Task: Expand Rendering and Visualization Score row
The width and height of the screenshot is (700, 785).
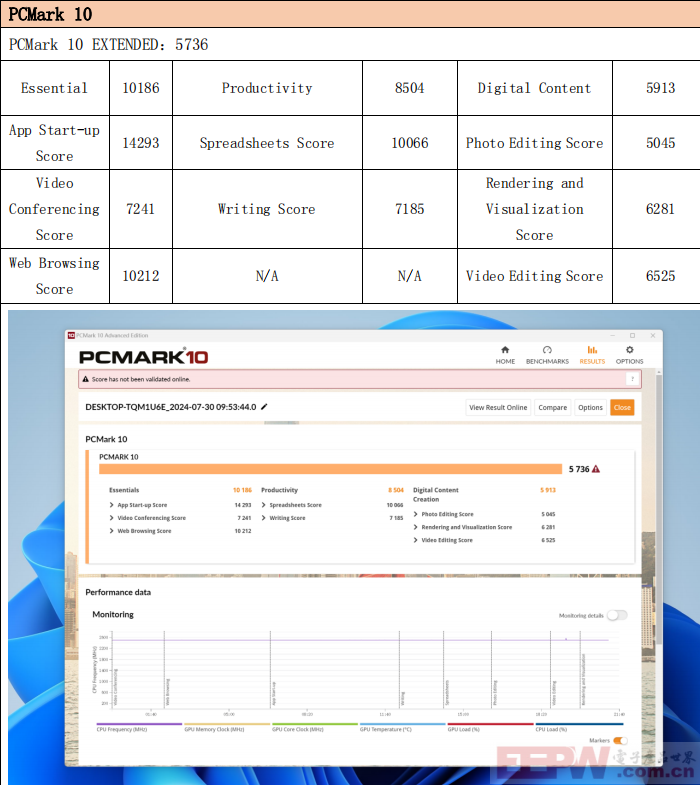Action: [416, 527]
